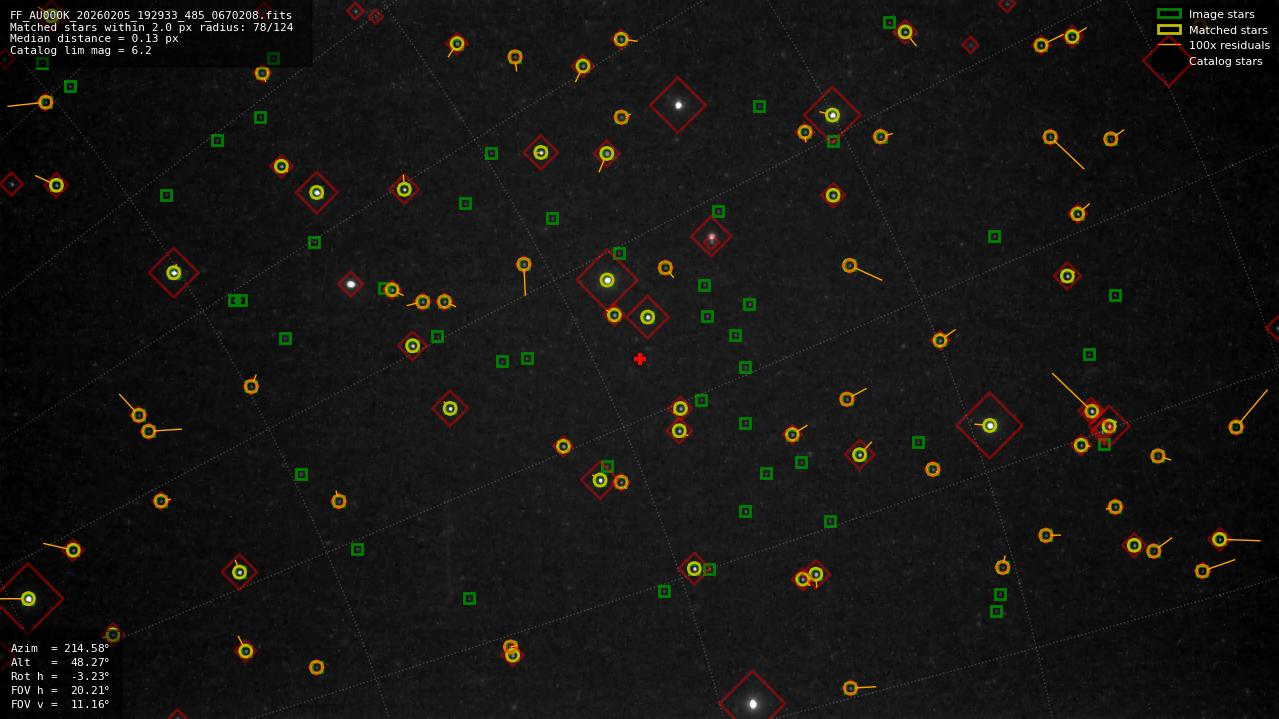
Task: Click the orange 100x residuals legend line
Action: 1169,45
